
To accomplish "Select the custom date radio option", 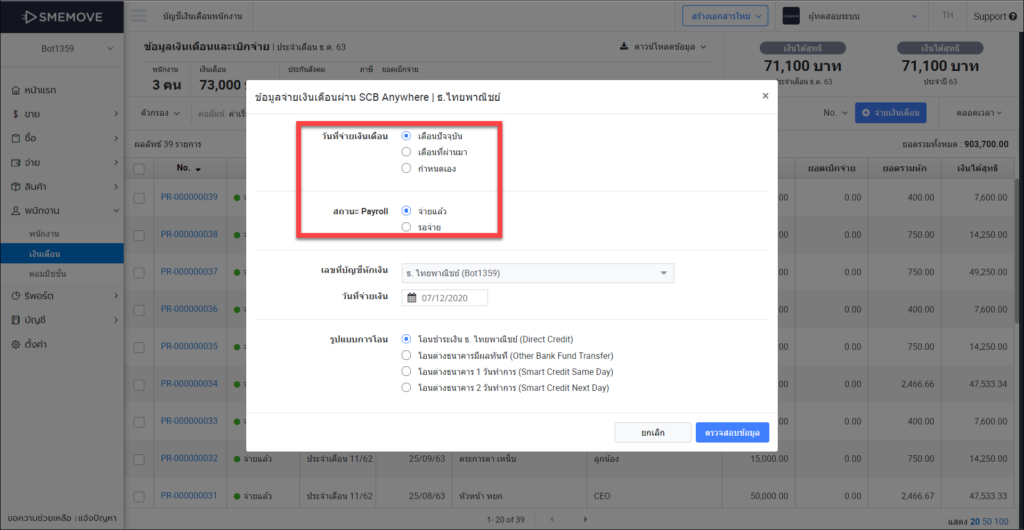I will [x=406, y=168].
